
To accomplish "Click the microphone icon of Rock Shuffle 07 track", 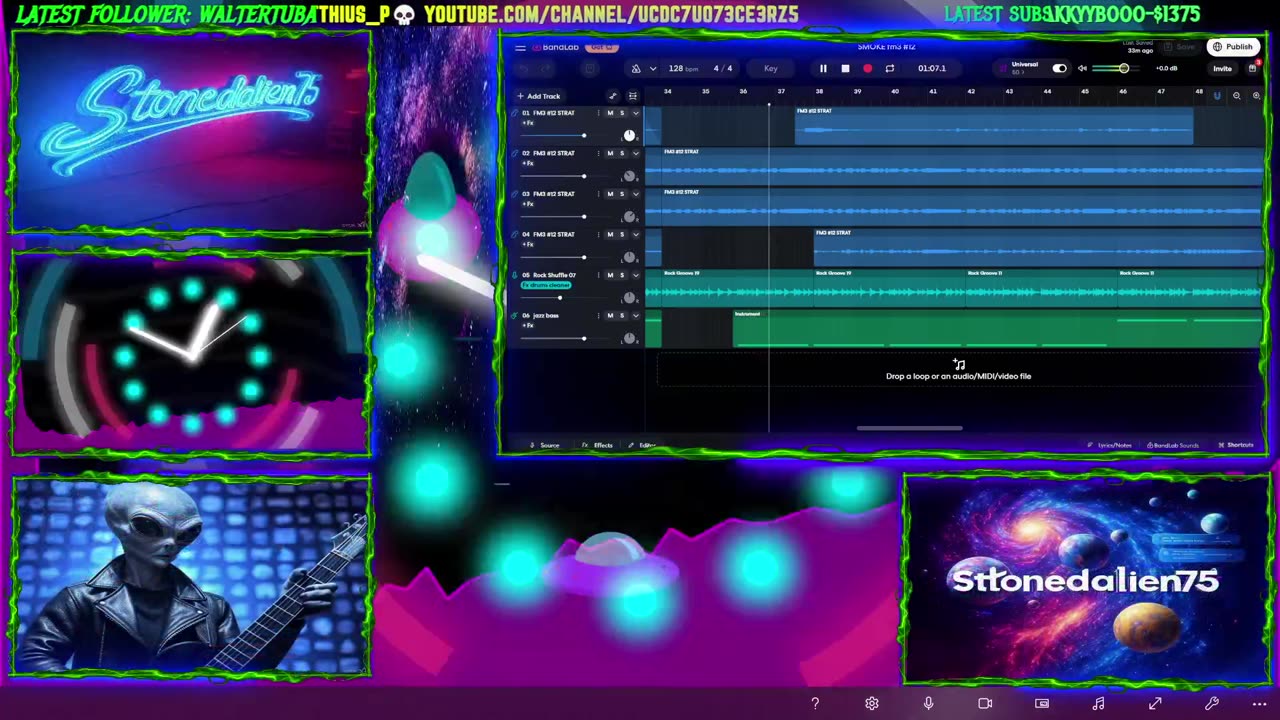I will (514, 275).
